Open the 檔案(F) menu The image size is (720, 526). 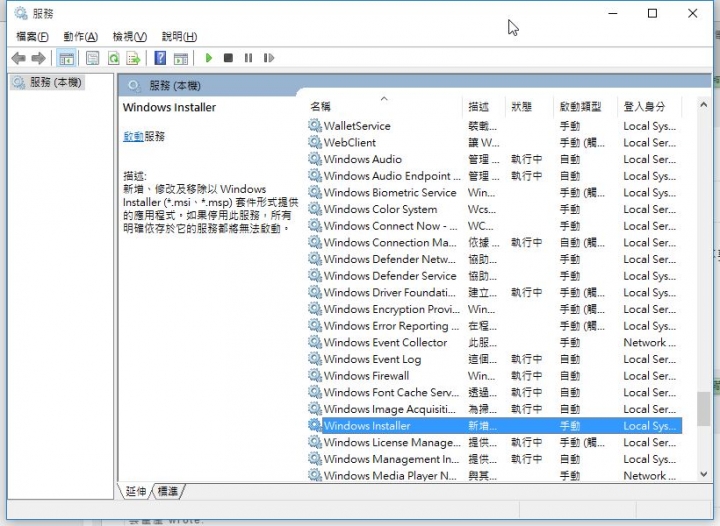point(32,36)
